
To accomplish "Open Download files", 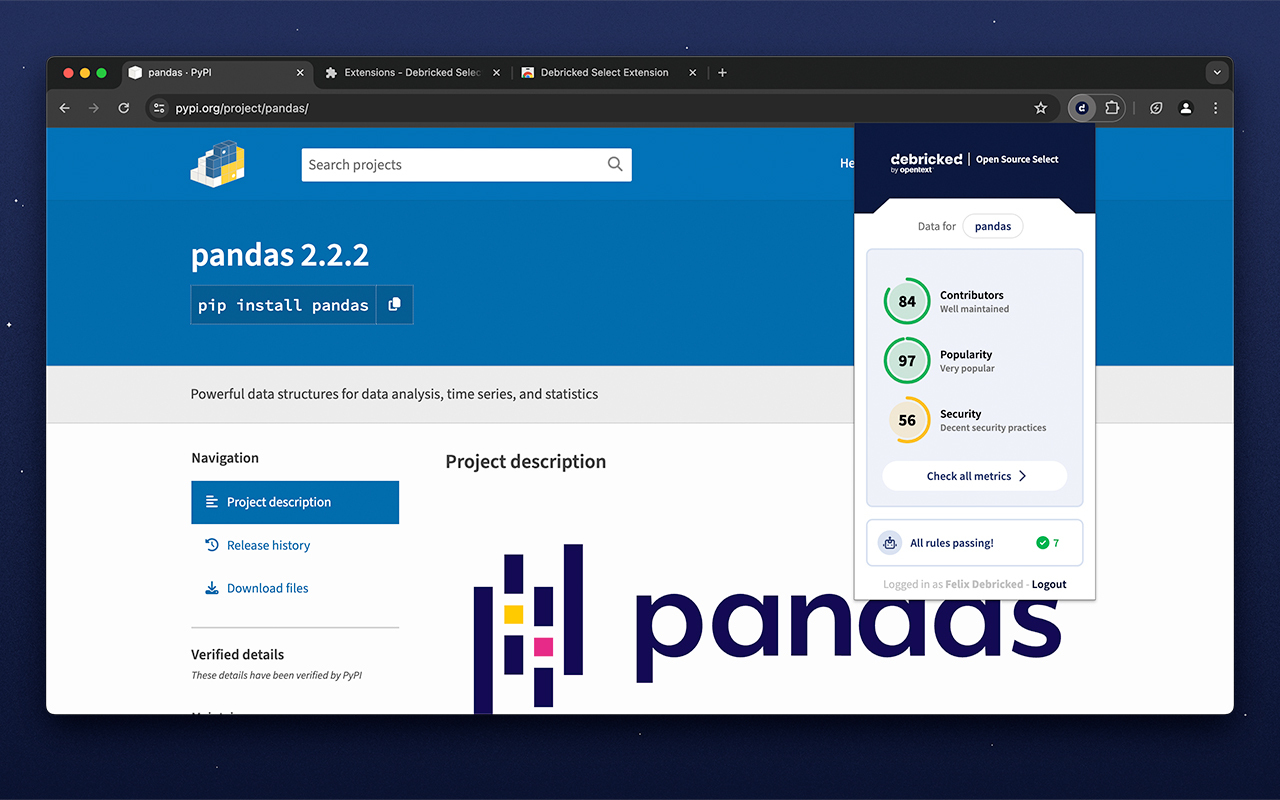I will [267, 588].
